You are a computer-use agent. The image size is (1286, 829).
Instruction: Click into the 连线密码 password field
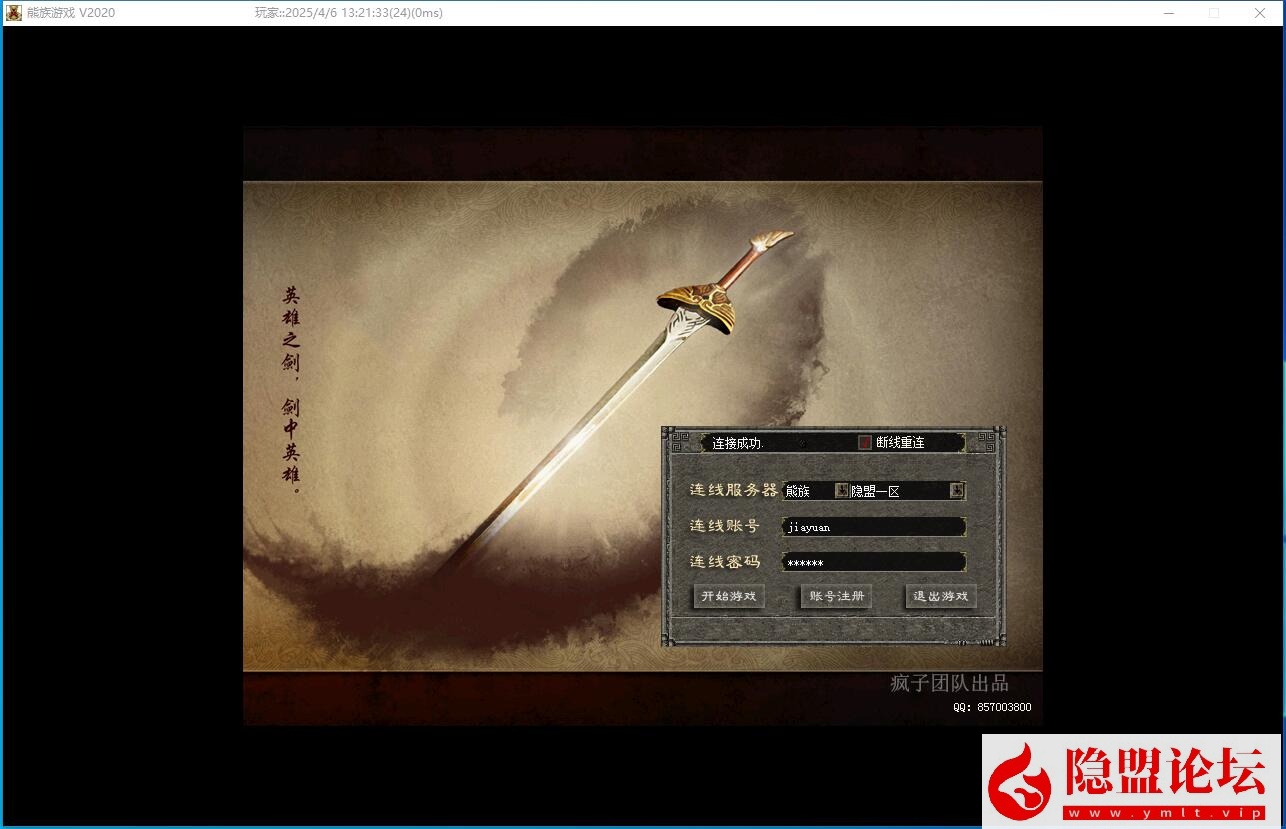click(873, 563)
